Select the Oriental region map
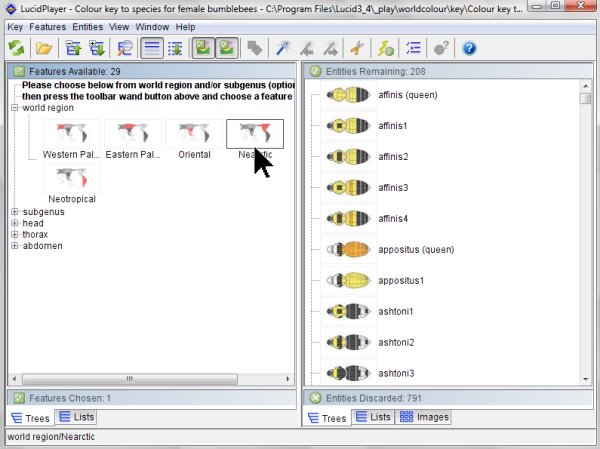 tap(194, 134)
